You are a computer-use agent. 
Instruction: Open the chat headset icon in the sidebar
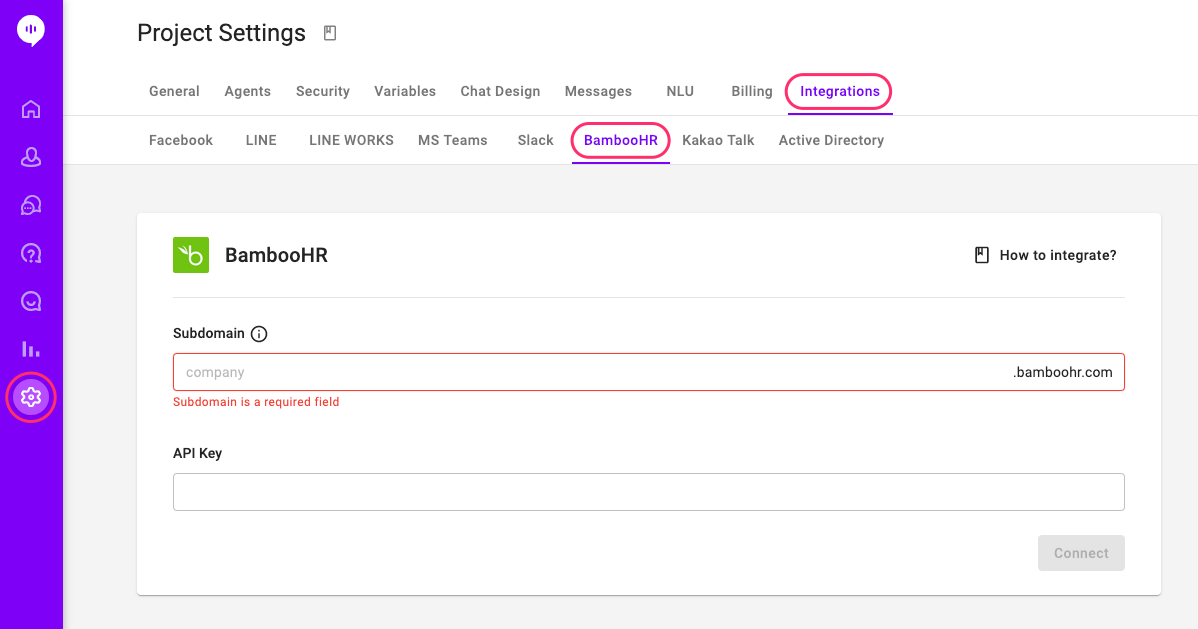pos(31,206)
